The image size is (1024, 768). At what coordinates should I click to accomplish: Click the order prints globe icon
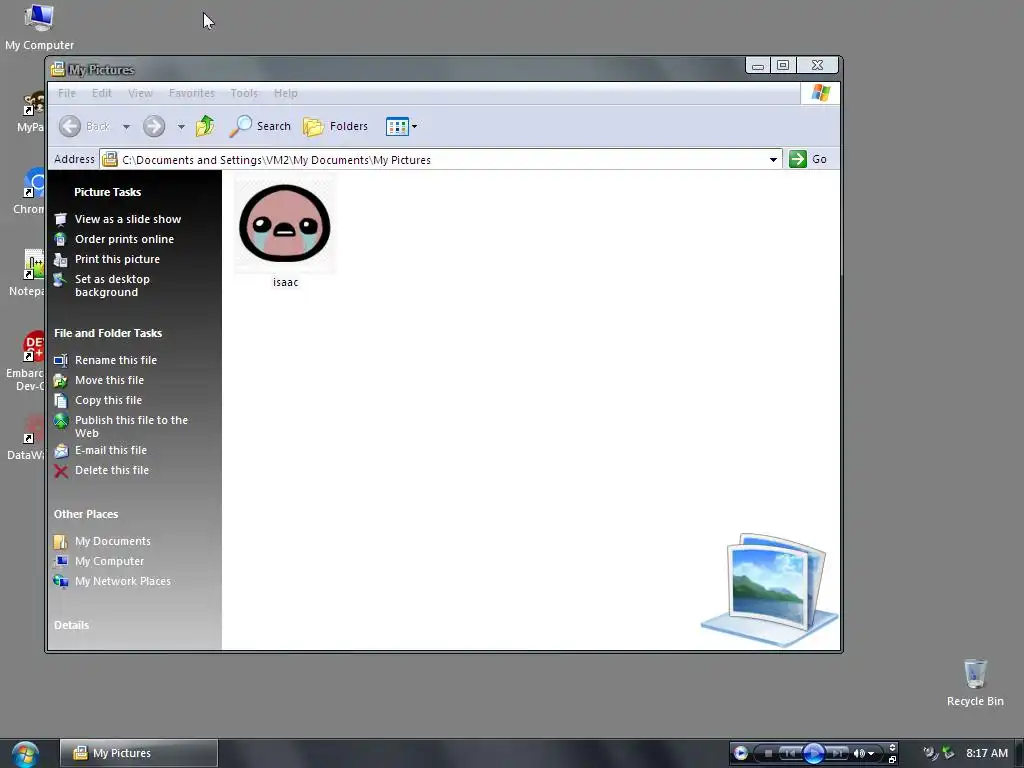[61, 240]
